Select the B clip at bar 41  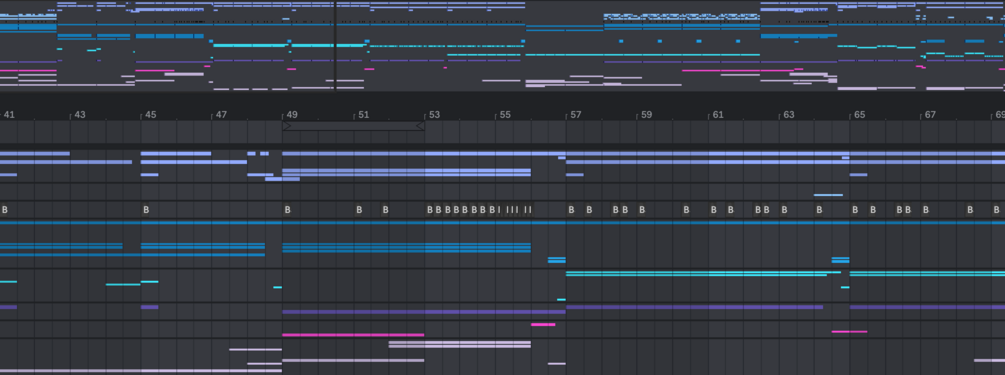[x=4, y=210]
